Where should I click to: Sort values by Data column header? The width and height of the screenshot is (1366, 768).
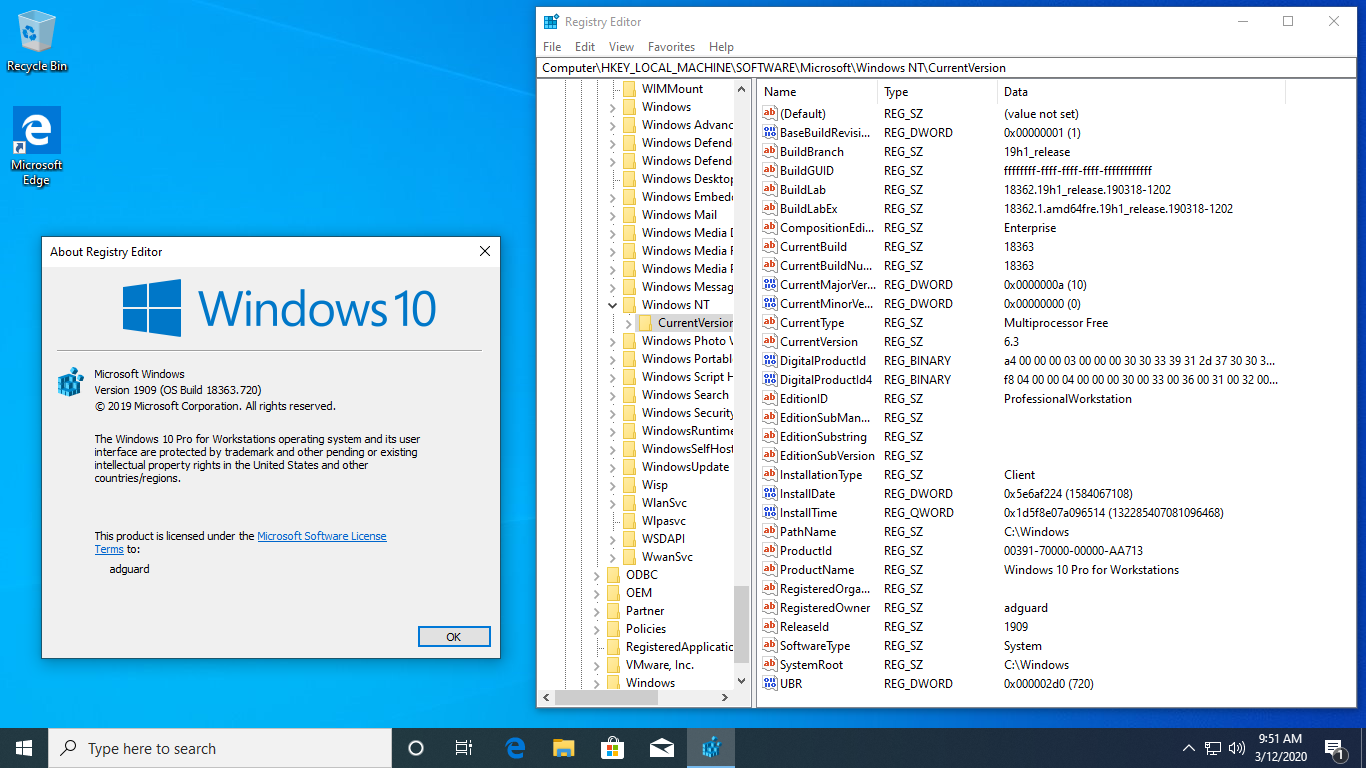click(x=1141, y=91)
